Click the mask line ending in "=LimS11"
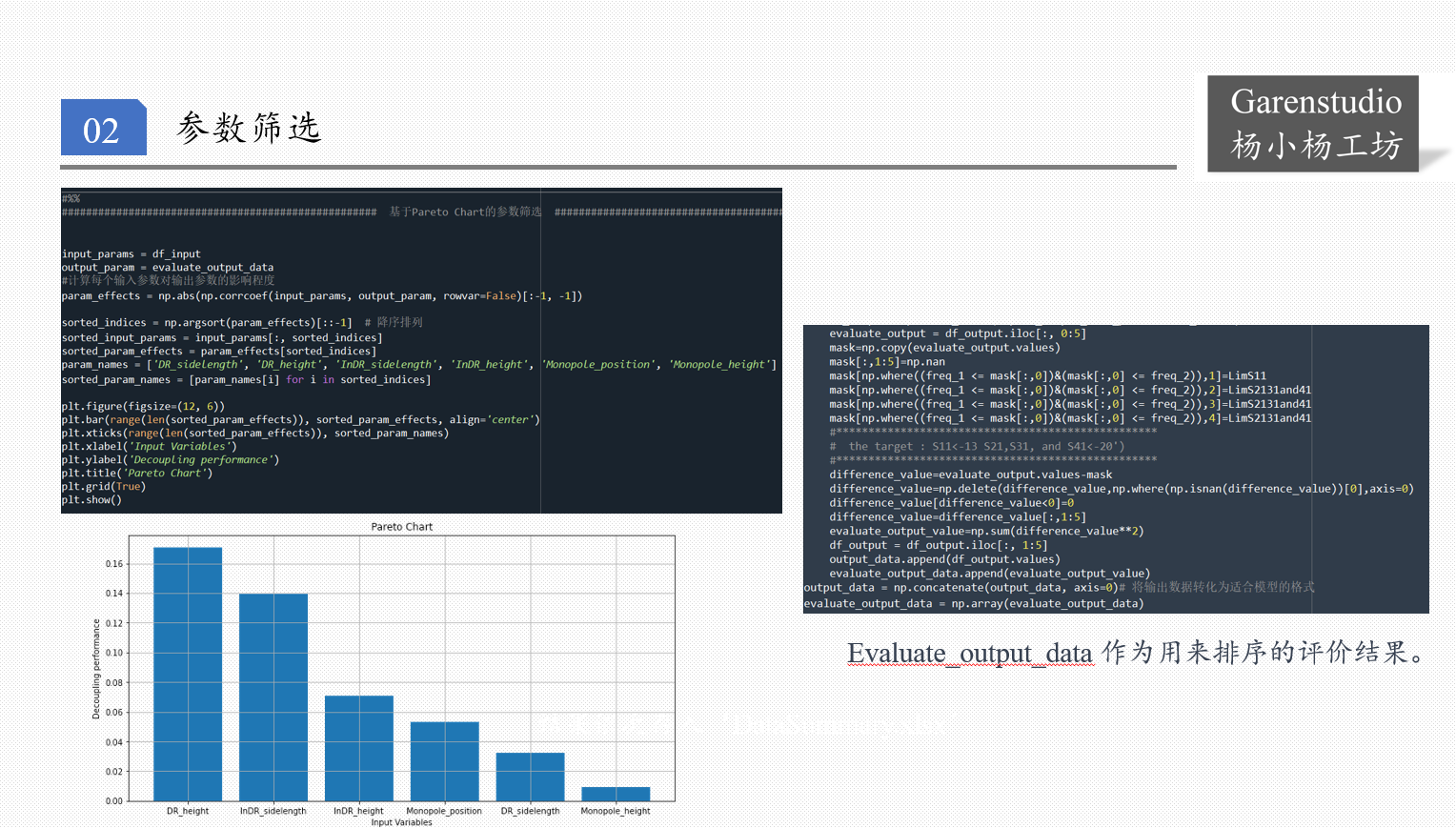The image size is (1456, 828). coord(1048,376)
